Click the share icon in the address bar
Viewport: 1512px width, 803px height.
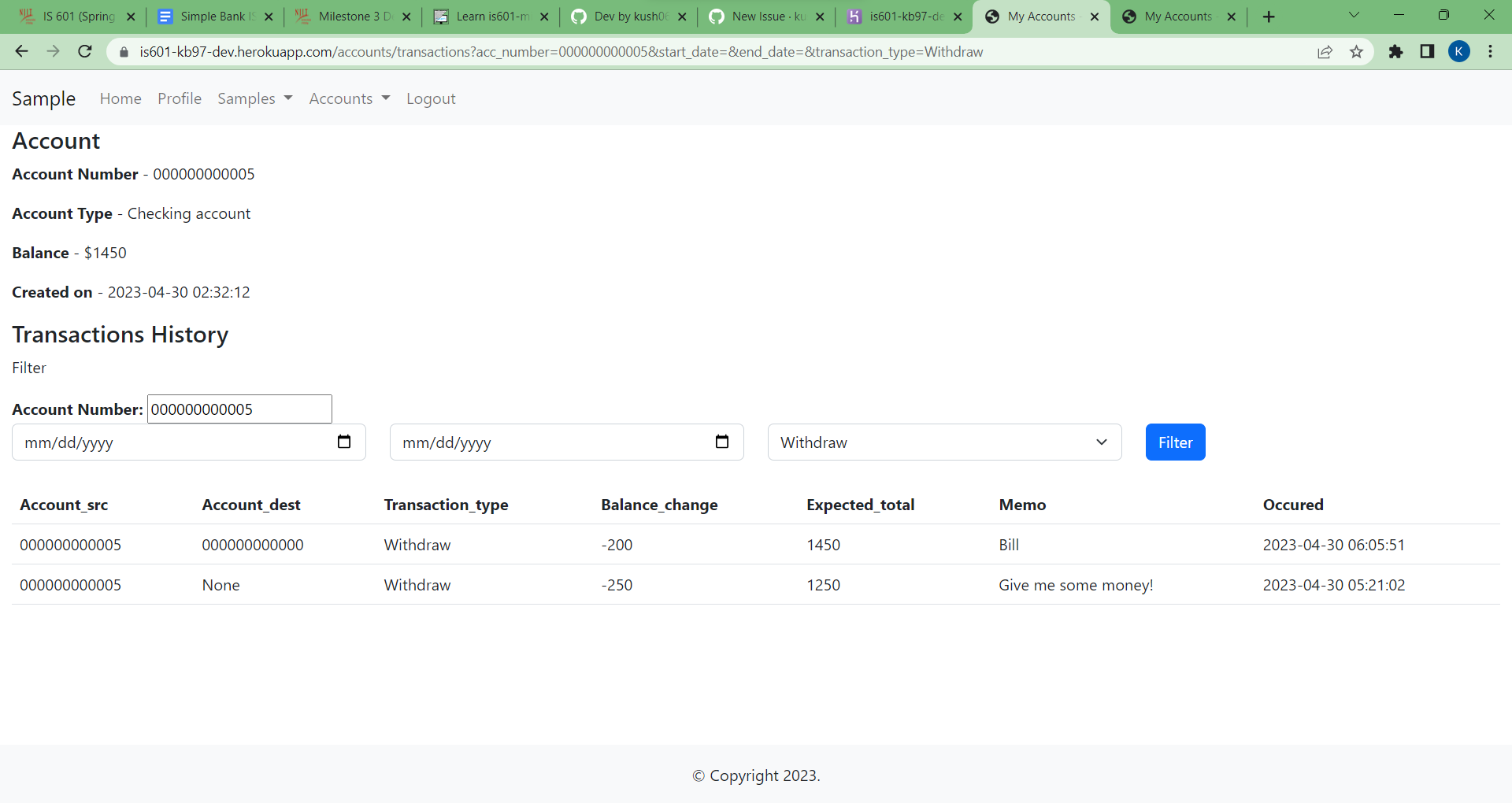click(1325, 51)
